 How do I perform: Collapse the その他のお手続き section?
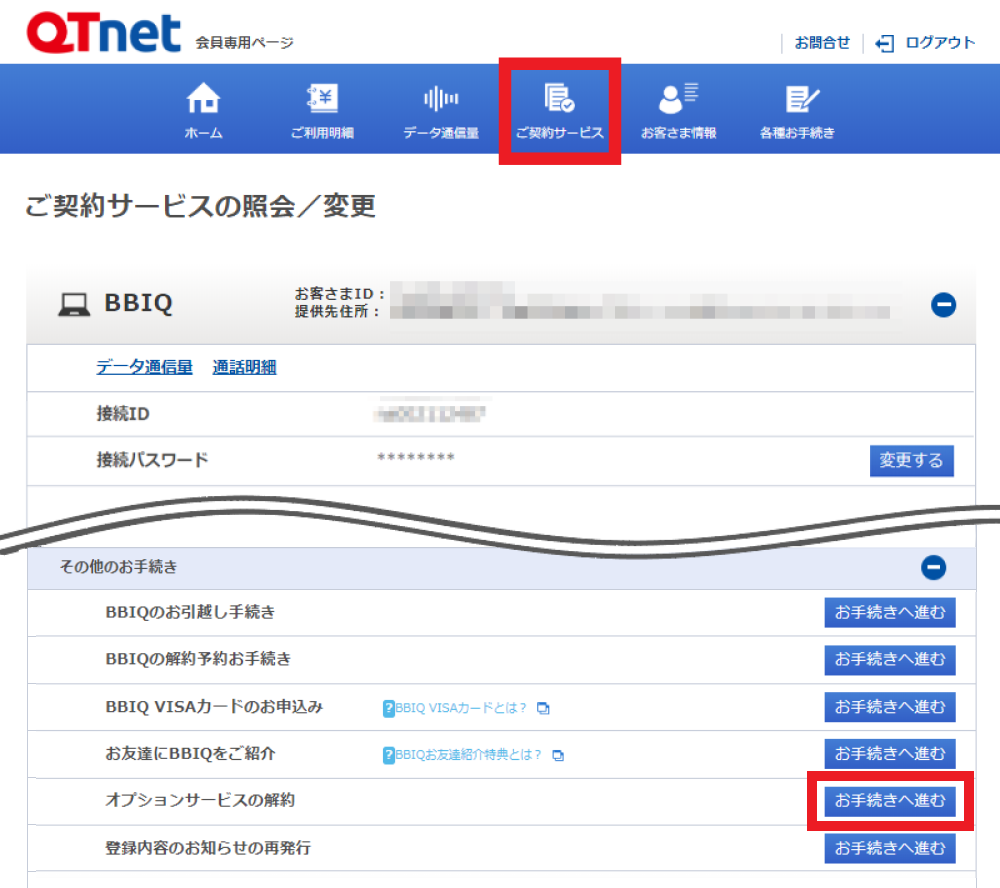click(x=933, y=568)
